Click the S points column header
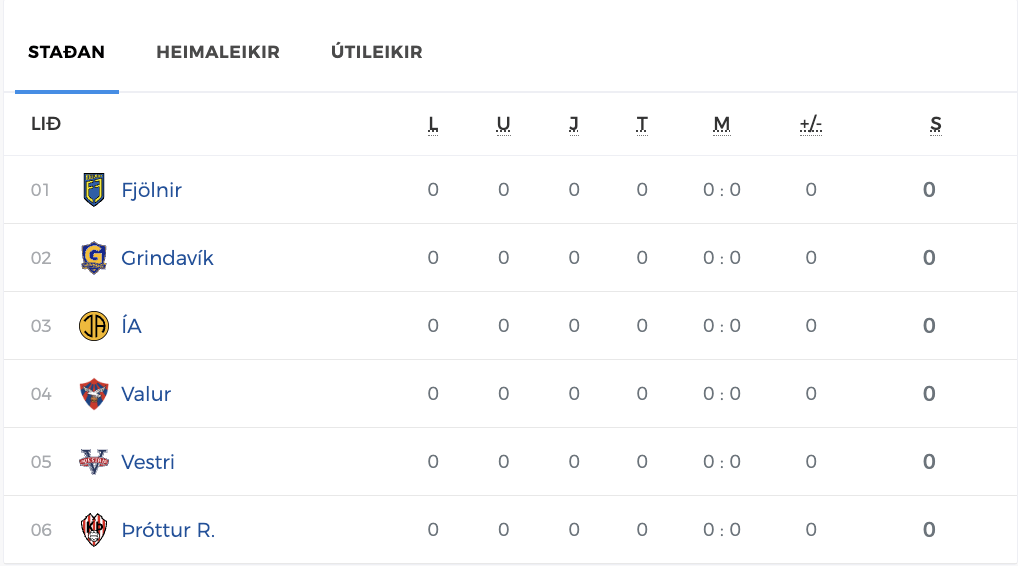 tap(936, 125)
